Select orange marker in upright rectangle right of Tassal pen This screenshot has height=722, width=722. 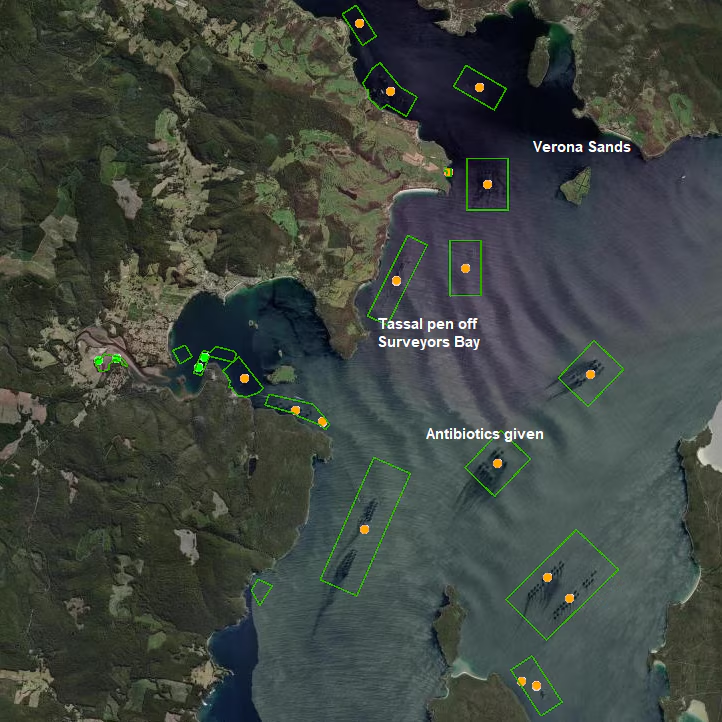[x=465, y=268]
